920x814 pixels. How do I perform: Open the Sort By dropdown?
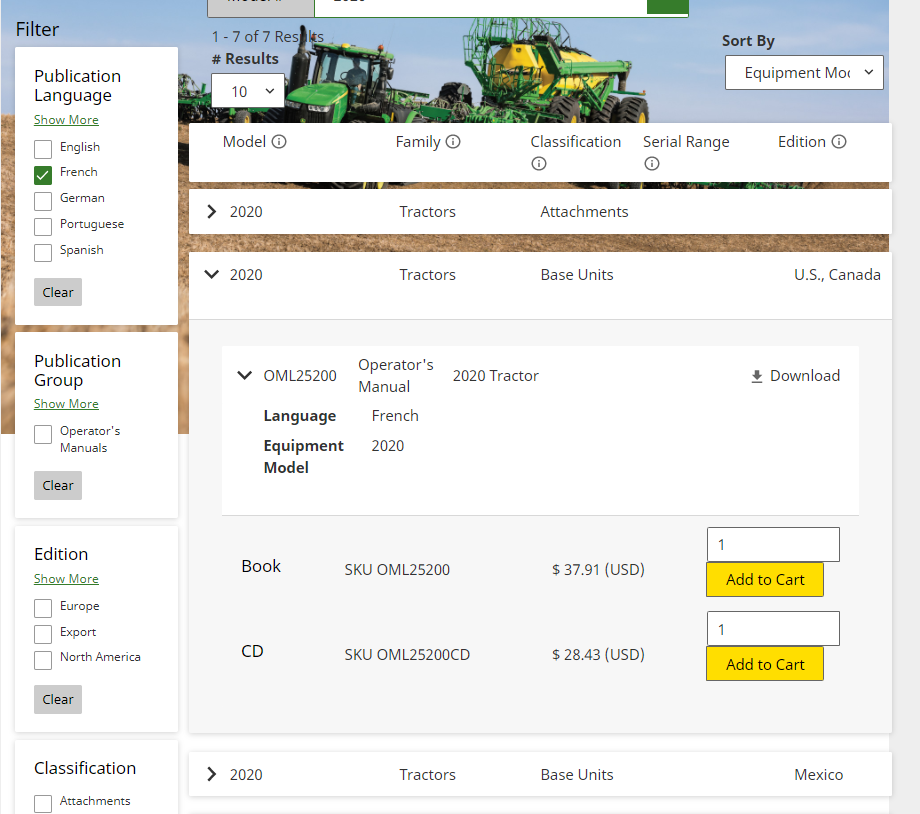804,73
